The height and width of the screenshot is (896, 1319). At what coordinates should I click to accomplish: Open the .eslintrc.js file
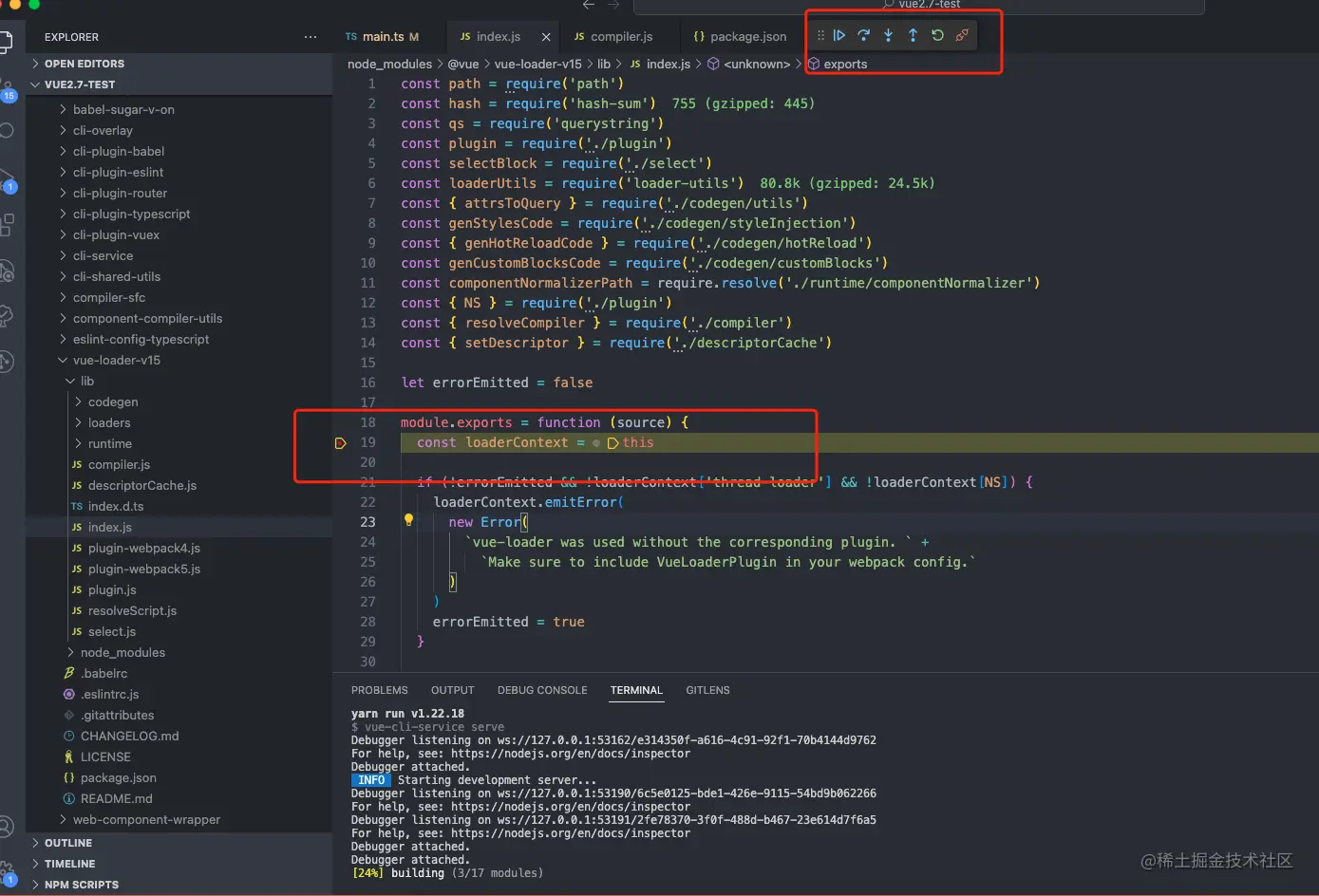click(179, 695)
